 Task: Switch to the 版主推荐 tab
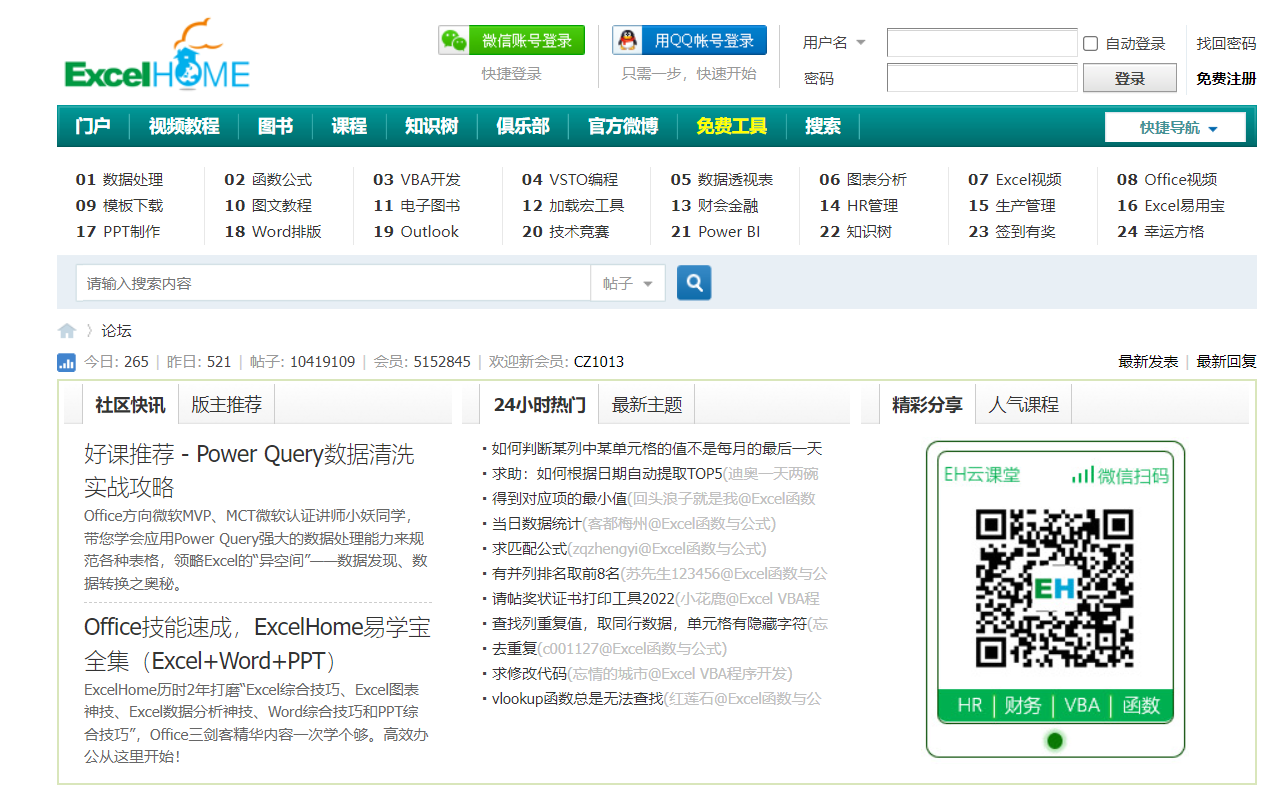(226, 405)
